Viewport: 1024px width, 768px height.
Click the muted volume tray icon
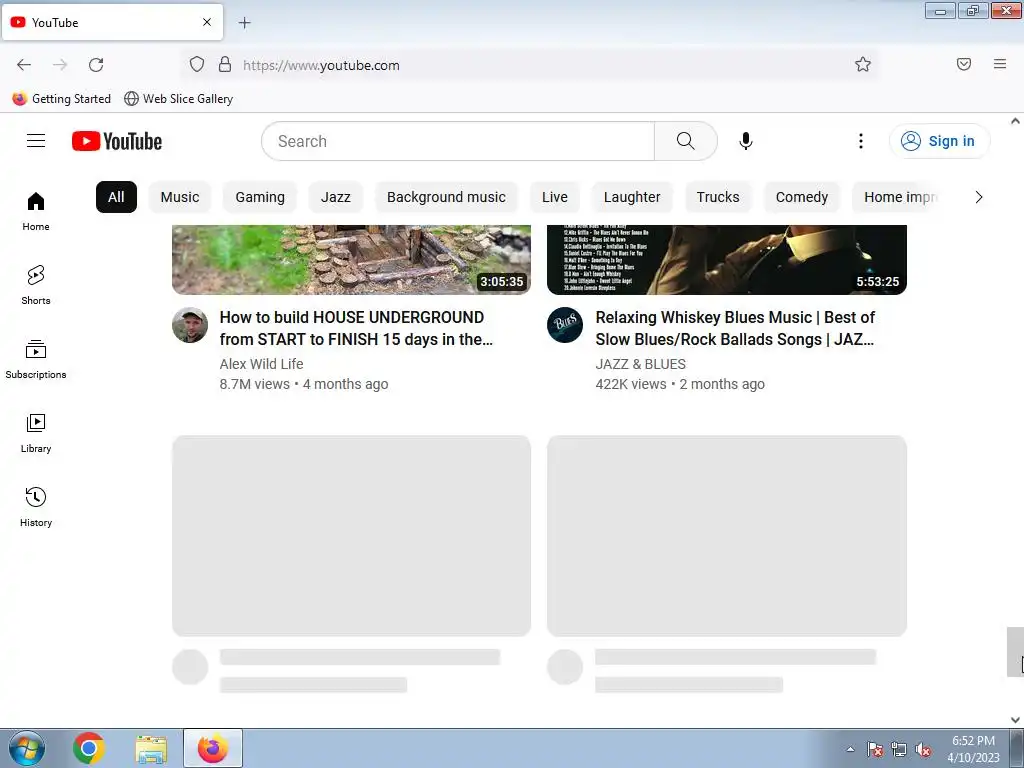(x=923, y=750)
